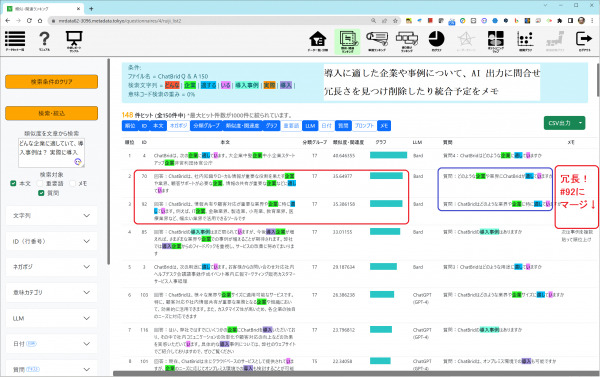Expand the 意味カテゴリ filter panel
The height and width of the screenshot is (377, 600).
(51, 292)
